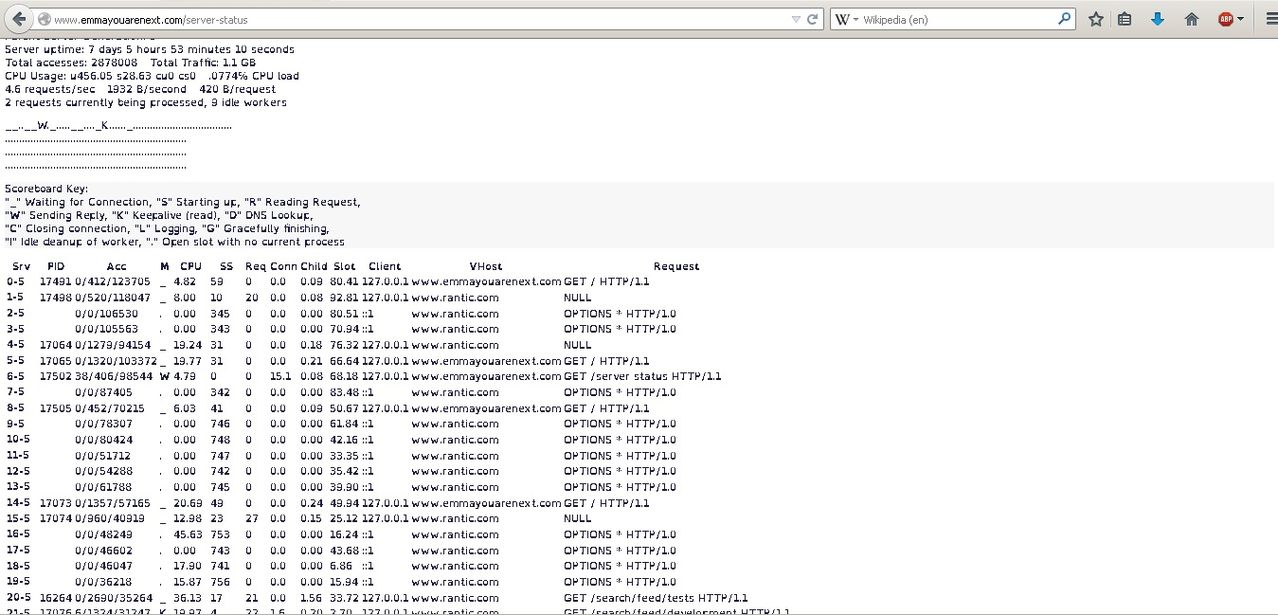Click the 'Total Traffic: 1.1 GB' text
The height and width of the screenshot is (615, 1278).
(203, 62)
